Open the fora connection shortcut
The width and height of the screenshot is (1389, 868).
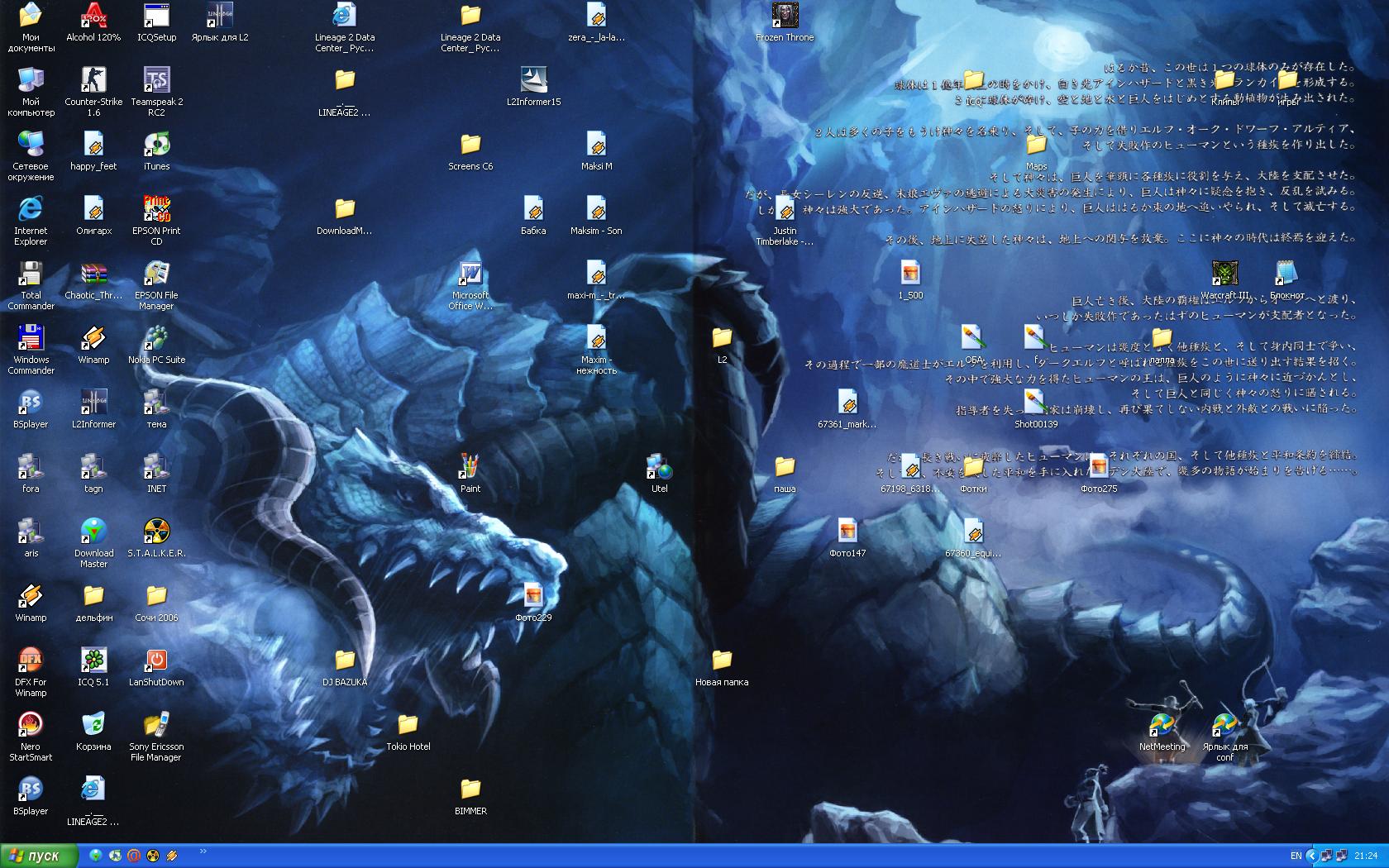[31, 474]
